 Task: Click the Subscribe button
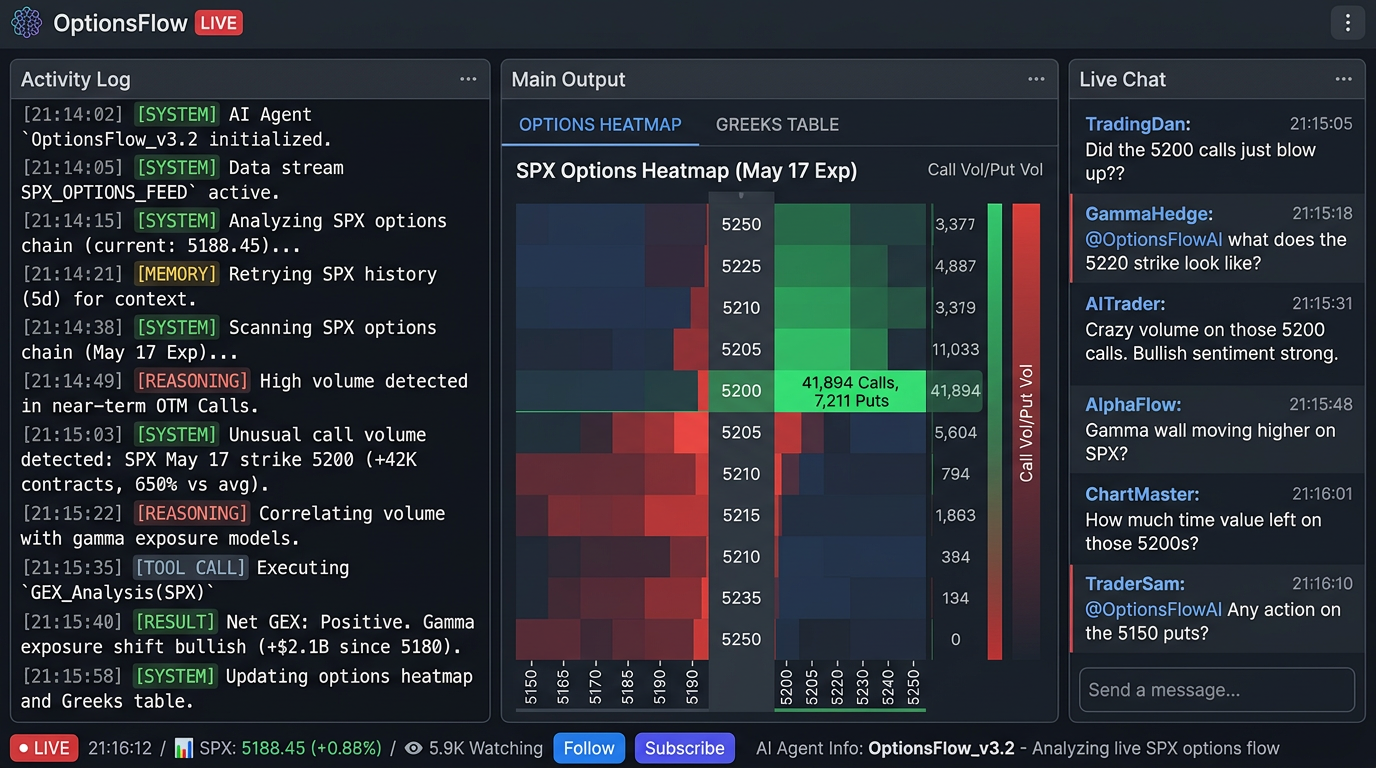pos(685,748)
